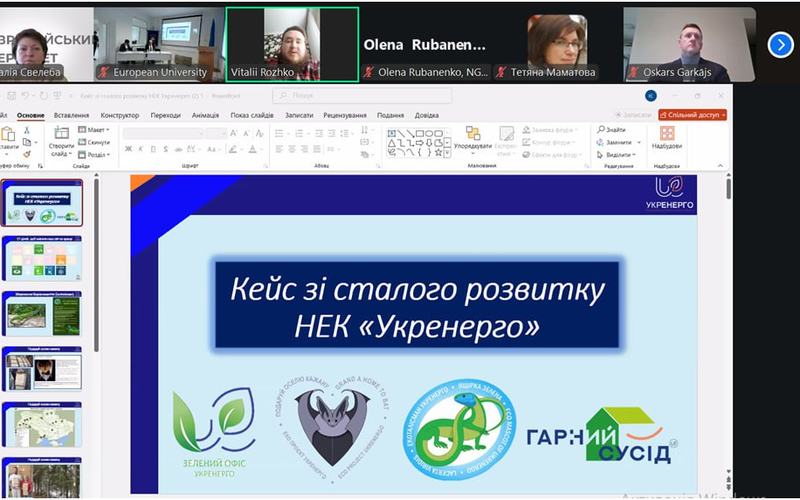The height and width of the screenshot is (500, 800).
Task: Click the numbered list icon
Action: click(299, 134)
